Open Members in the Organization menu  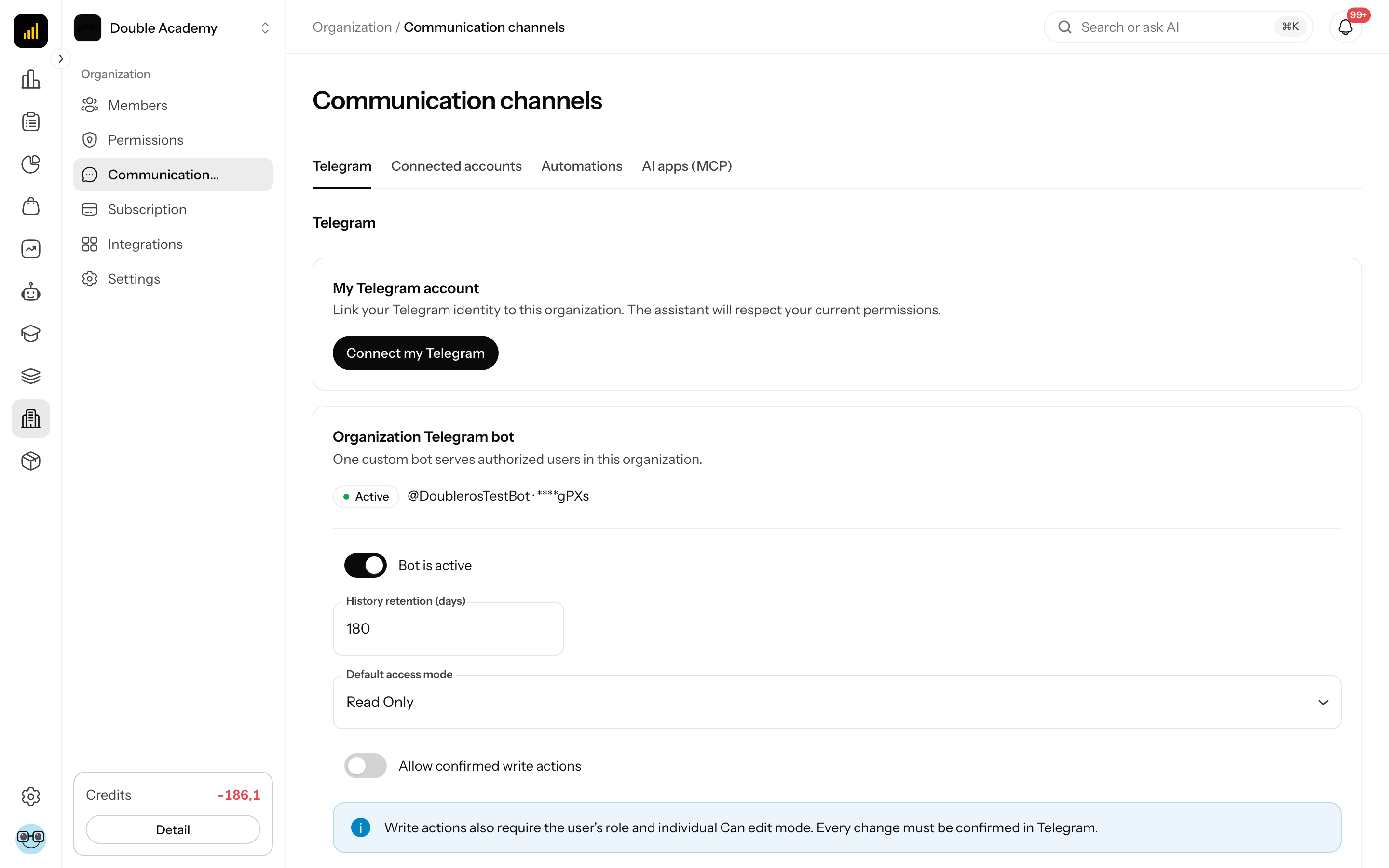173,105
